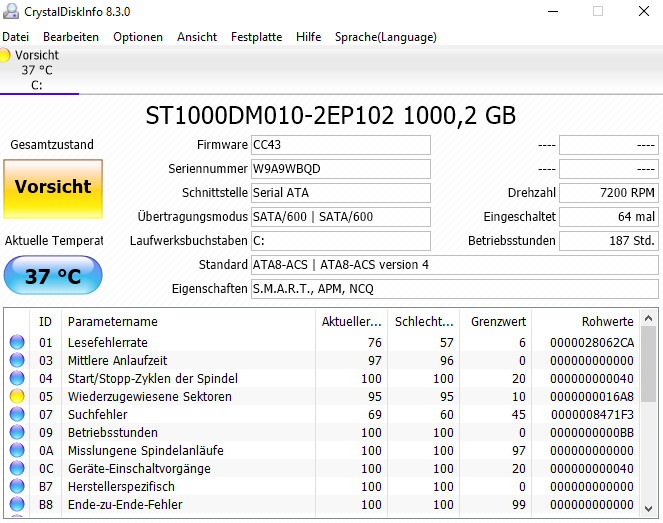Viewport: 663px width, 523px height.
Task: Click the Aktueller... column header
Action: [x=351, y=322]
